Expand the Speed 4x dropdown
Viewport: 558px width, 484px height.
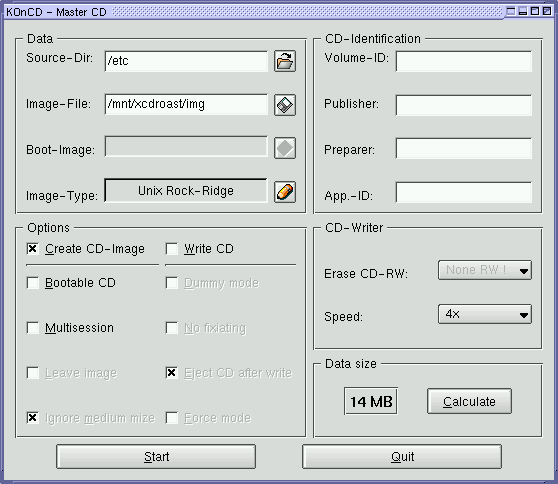pyautogui.click(x=485, y=314)
